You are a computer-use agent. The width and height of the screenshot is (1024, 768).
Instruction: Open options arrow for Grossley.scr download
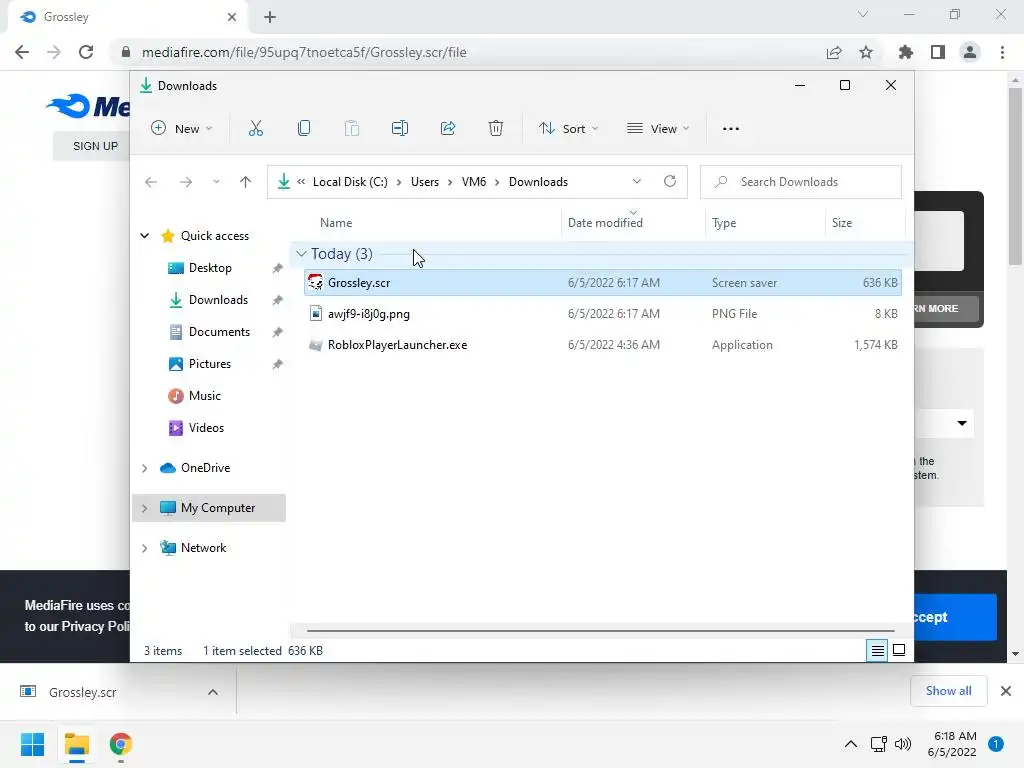213,692
